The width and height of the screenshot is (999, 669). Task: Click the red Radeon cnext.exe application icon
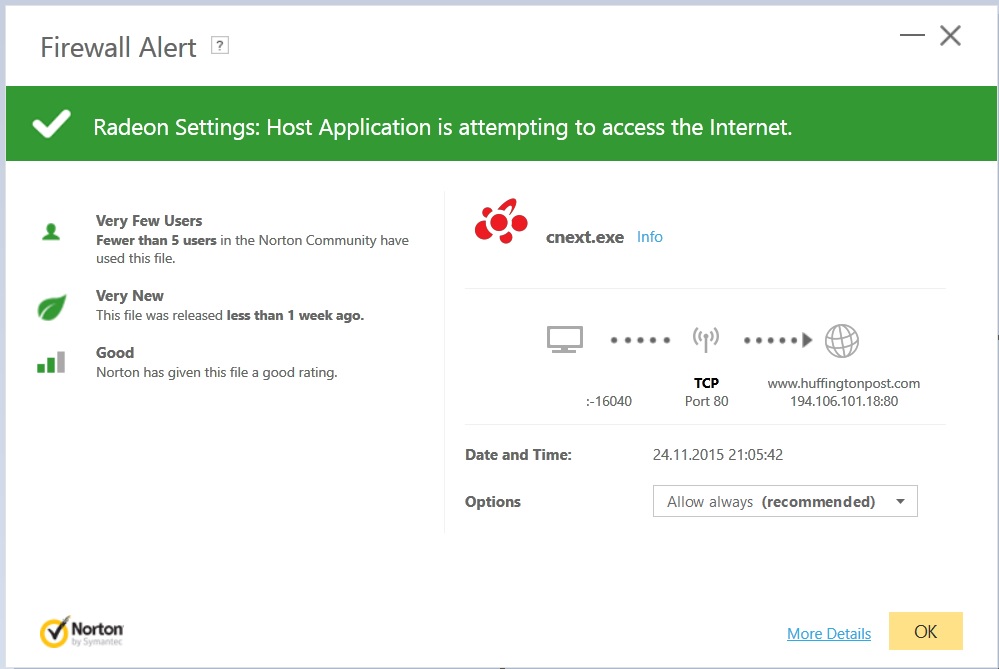click(x=501, y=221)
